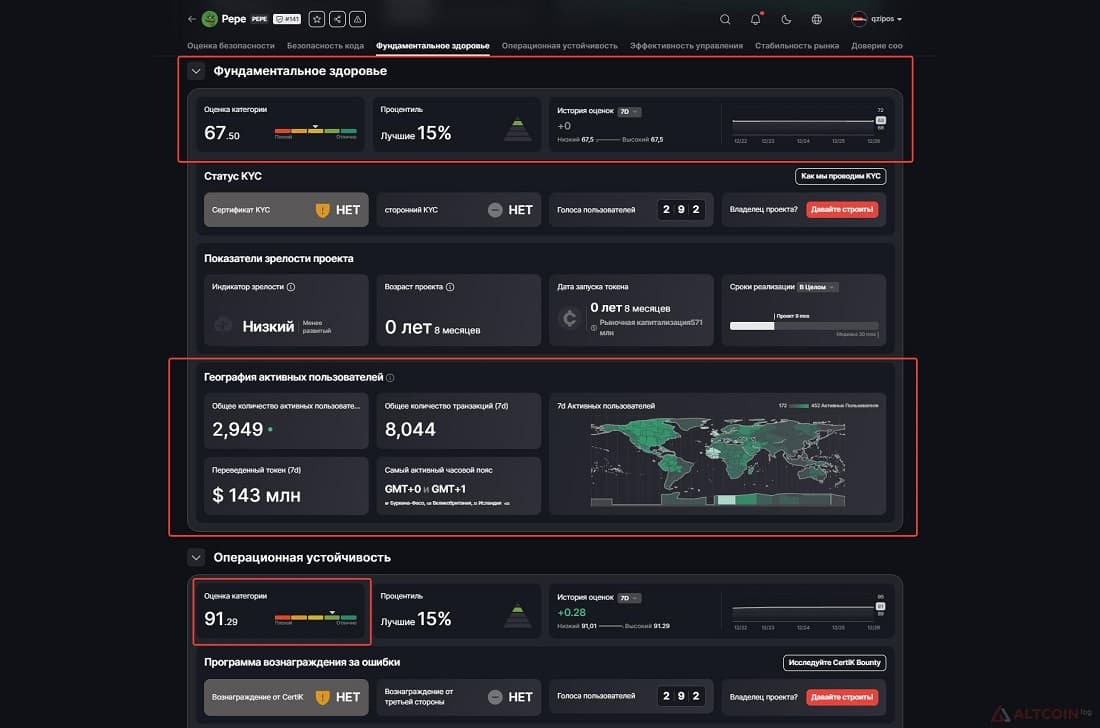The image size is (1100, 728).
Task: Click the info icon beside Индикатор зрелости
Action: 291,287
